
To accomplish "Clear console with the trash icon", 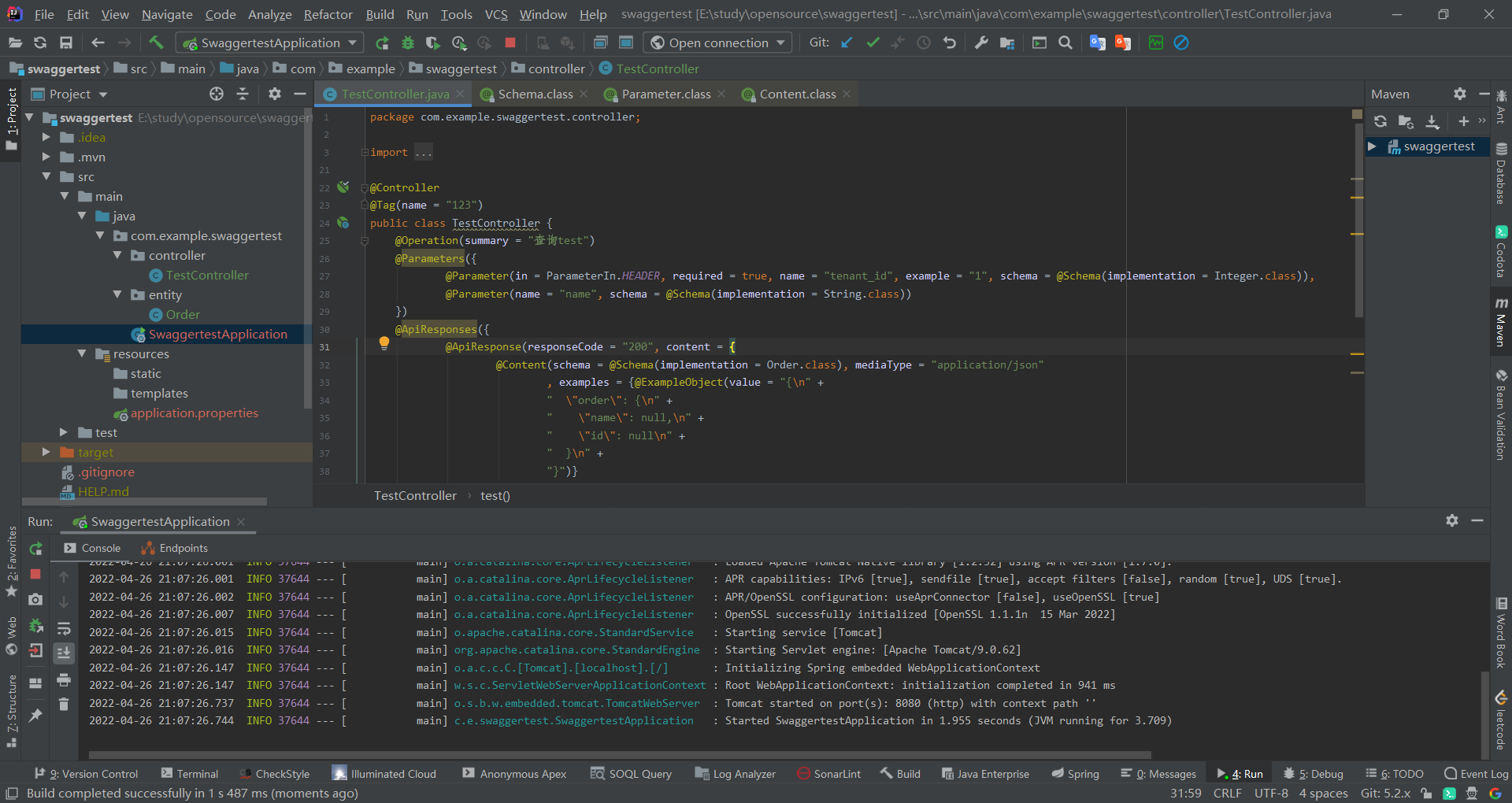I will tap(64, 705).
